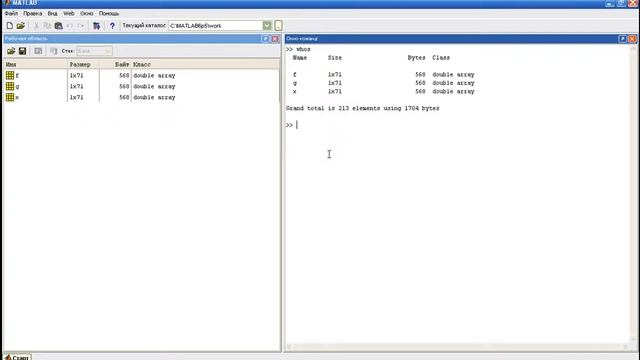Click the Command Window vertical scrollbar
Screen dimensions: 640x360
click(x=633, y=193)
